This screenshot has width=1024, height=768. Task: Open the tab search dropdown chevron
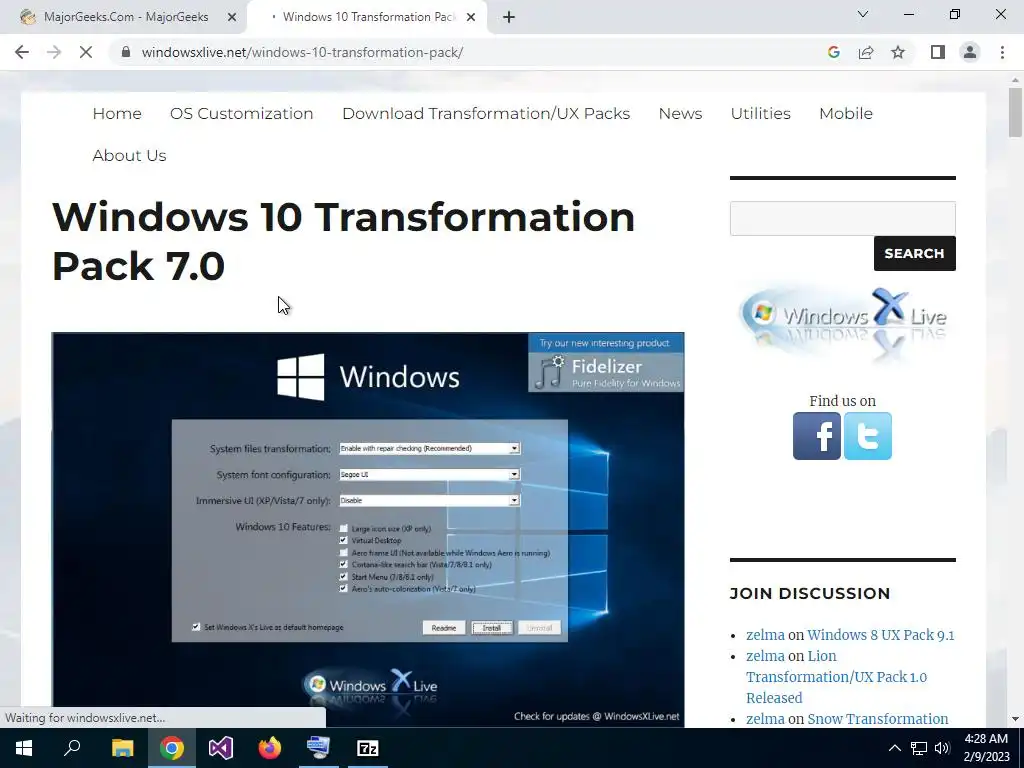863,14
